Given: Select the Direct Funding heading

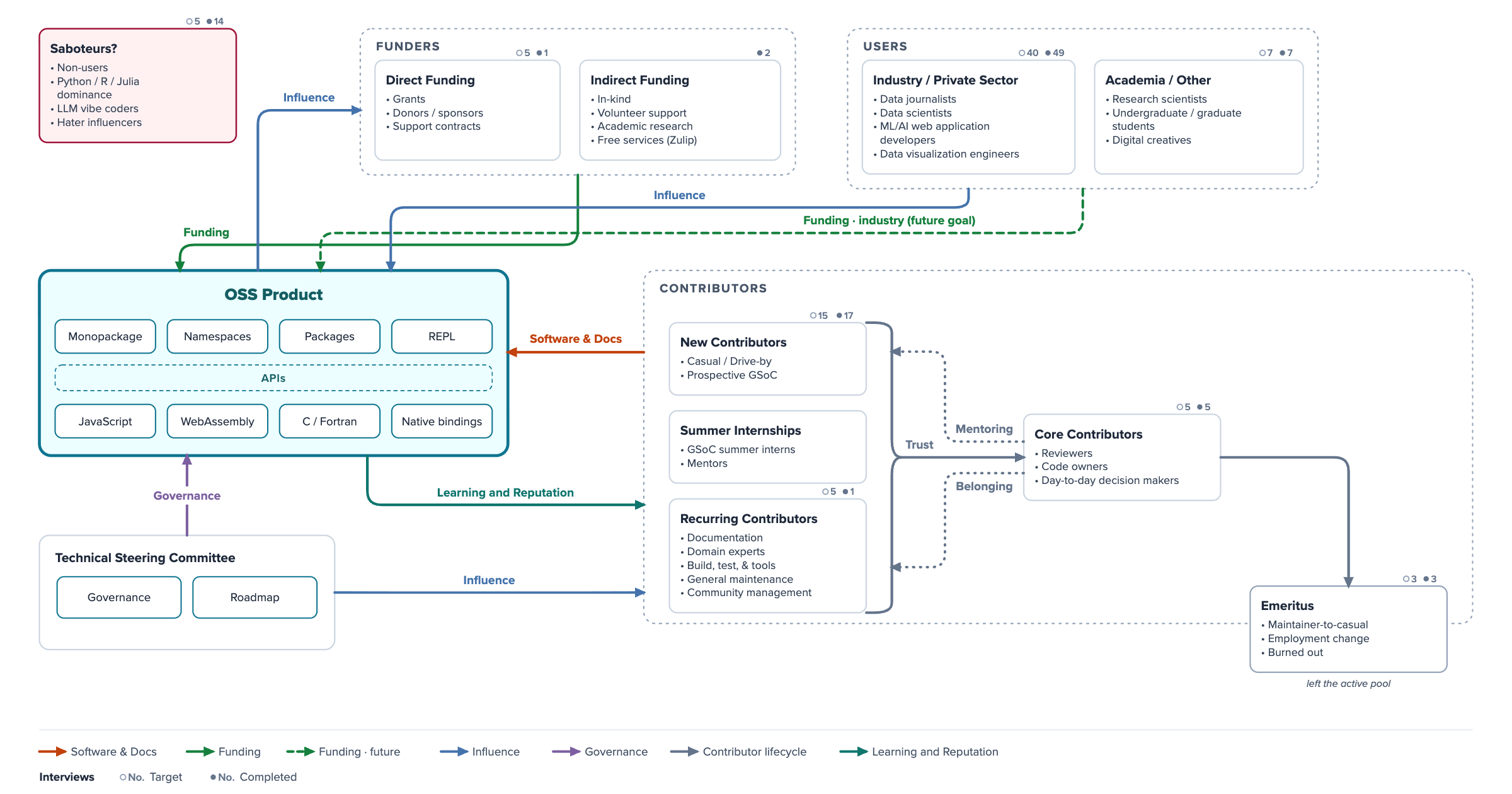Looking at the screenshot, I should (x=430, y=80).
